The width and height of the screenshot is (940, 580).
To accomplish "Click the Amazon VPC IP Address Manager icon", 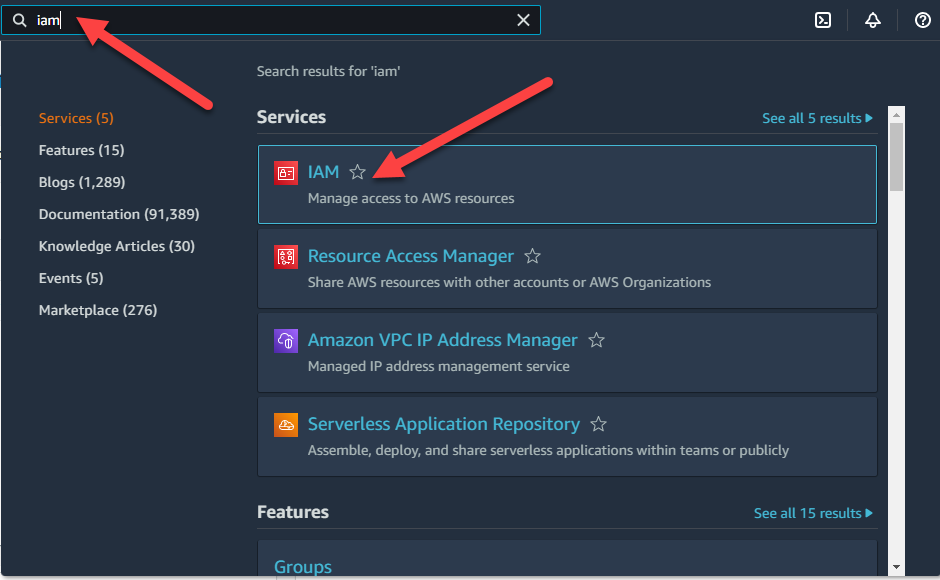I will (x=286, y=341).
